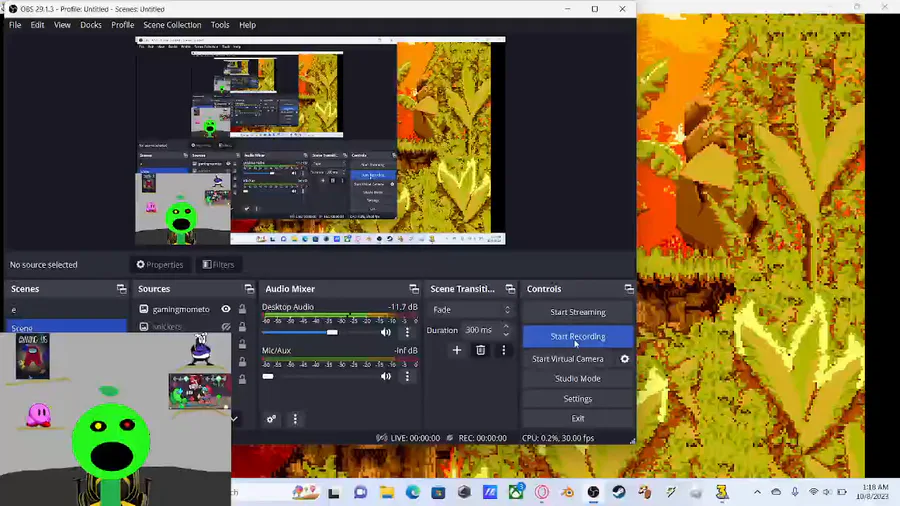This screenshot has width=900, height=506.
Task: Pop out the Scene Transitions dock
Action: pyautogui.click(x=510, y=289)
